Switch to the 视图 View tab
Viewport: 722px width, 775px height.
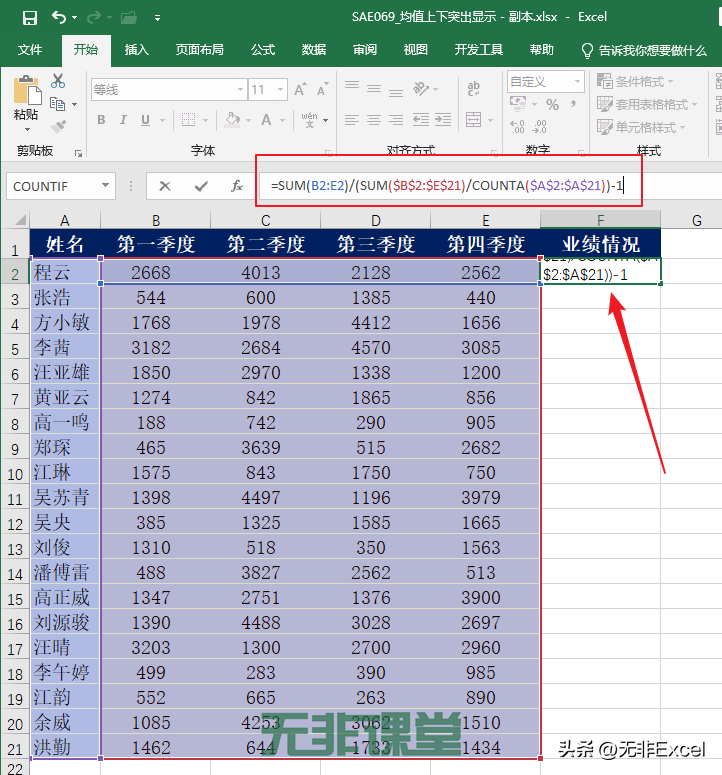click(x=416, y=50)
